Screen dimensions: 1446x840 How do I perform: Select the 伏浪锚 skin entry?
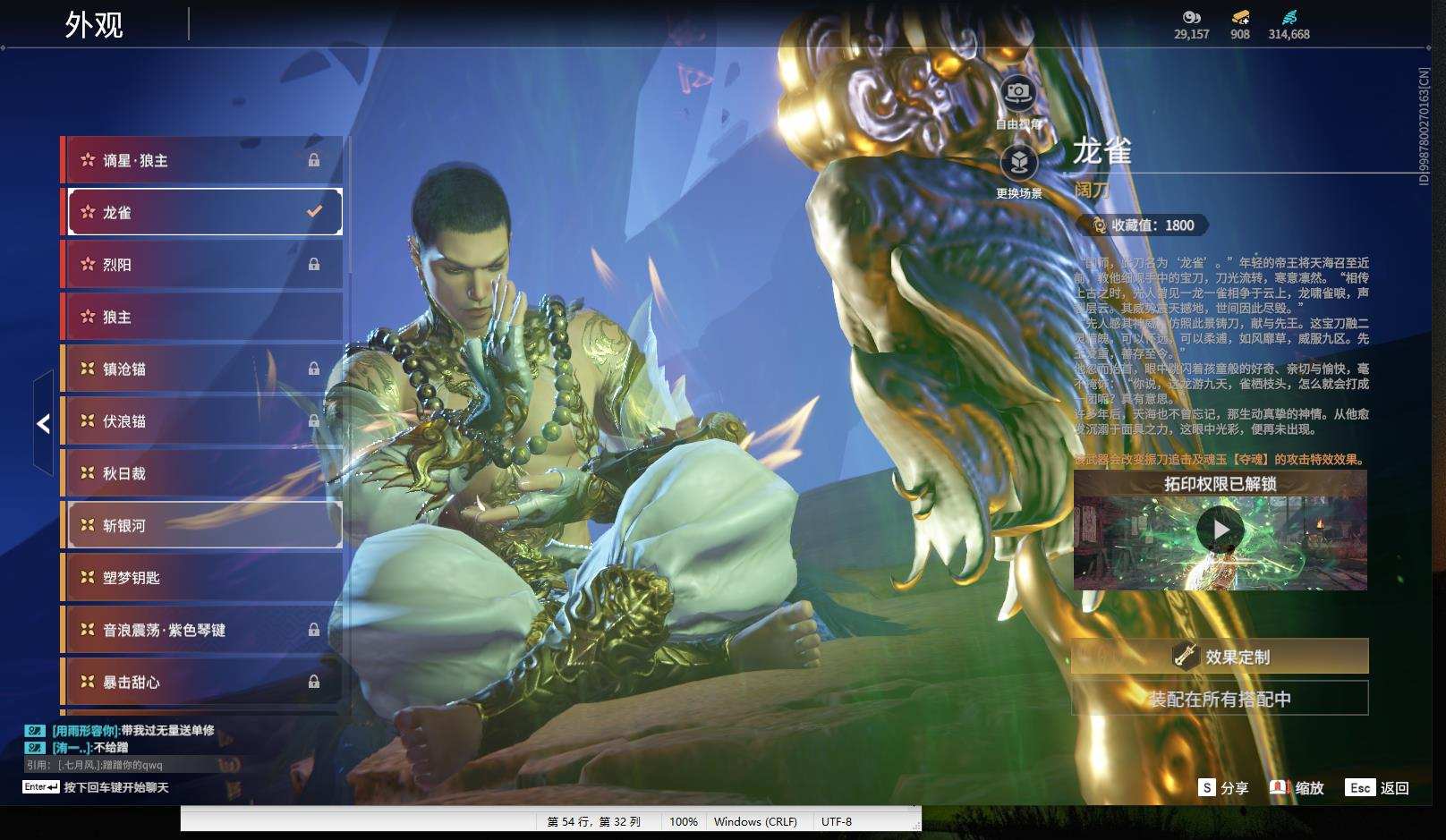pyautogui.click(x=202, y=420)
